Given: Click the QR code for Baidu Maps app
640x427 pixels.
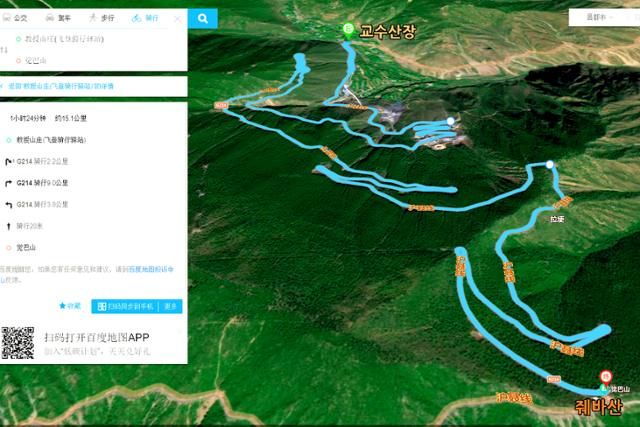Looking at the screenshot, I should tap(18, 343).
